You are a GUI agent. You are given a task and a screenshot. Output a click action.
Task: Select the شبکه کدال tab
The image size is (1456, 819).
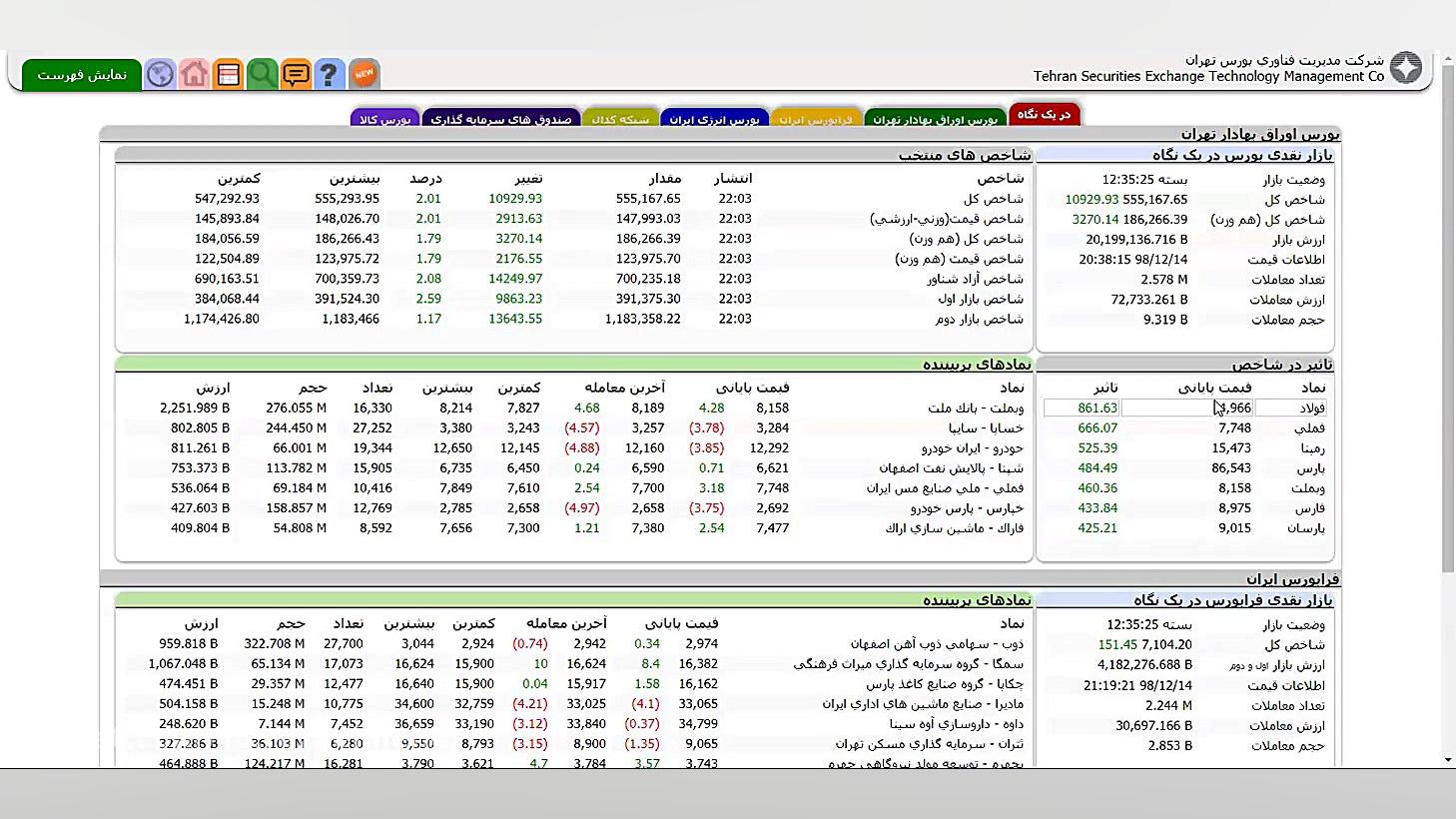621,116
